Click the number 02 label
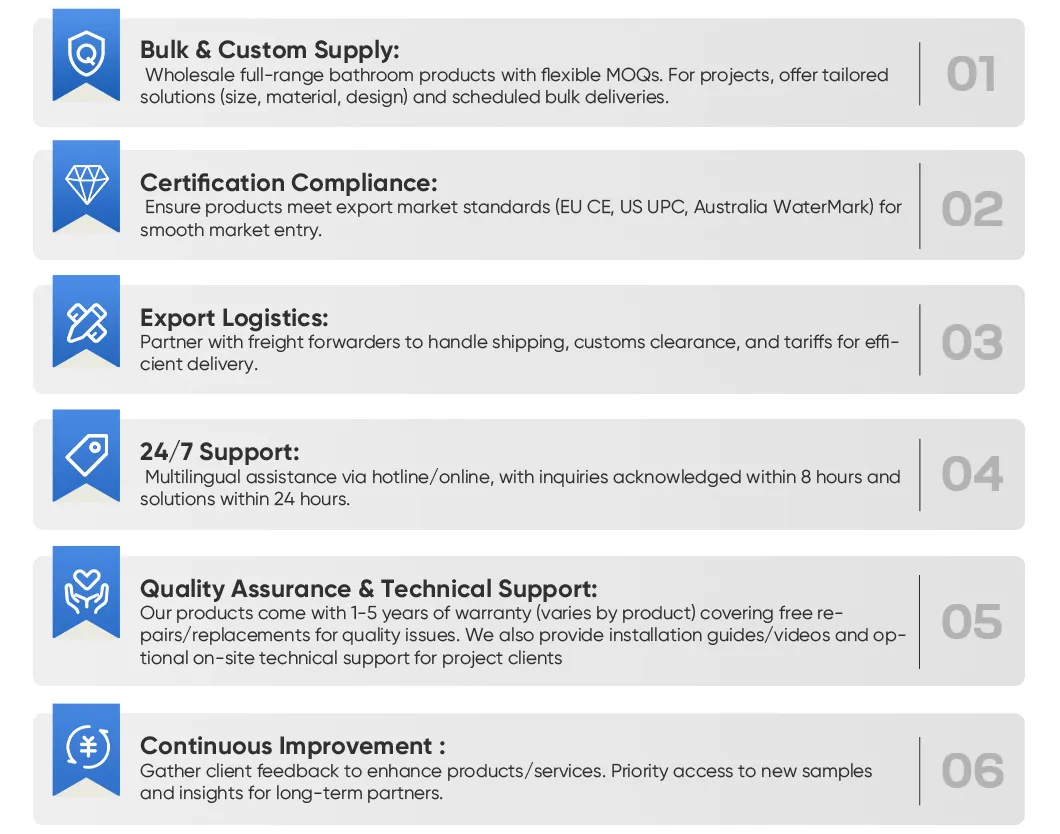The height and width of the screenshot is (834, 1060). point(971,209)
